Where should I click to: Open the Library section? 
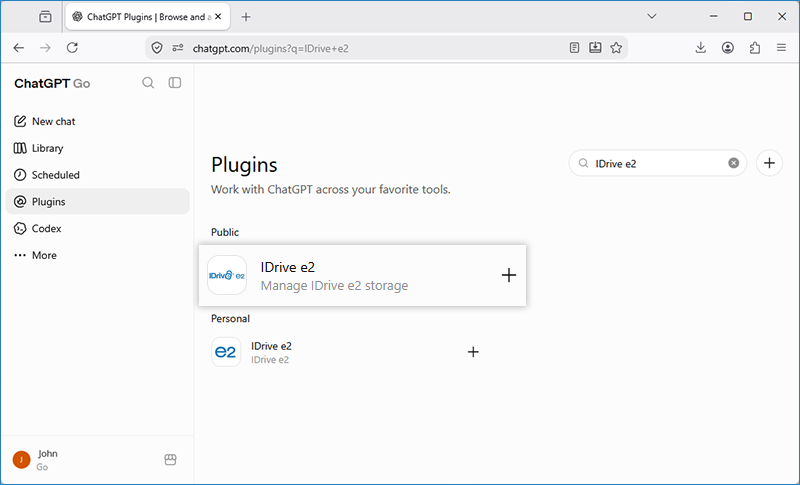tap(97, 148)
